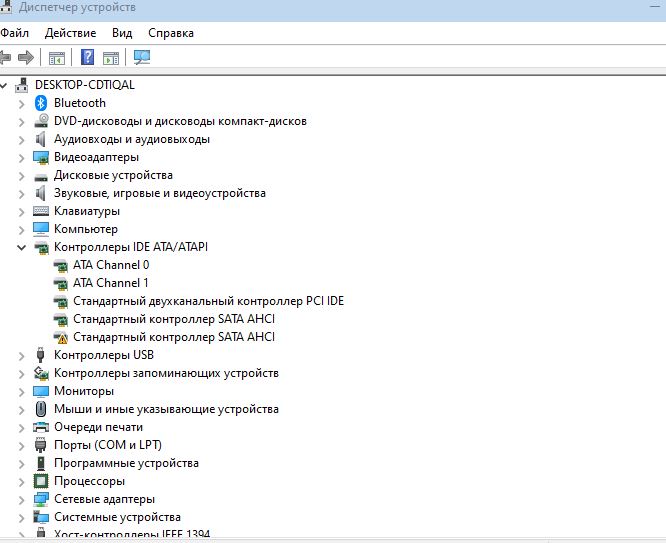666x543 pixels.
Task: Open the Справка menu
Action: click(x=171, y=33)
